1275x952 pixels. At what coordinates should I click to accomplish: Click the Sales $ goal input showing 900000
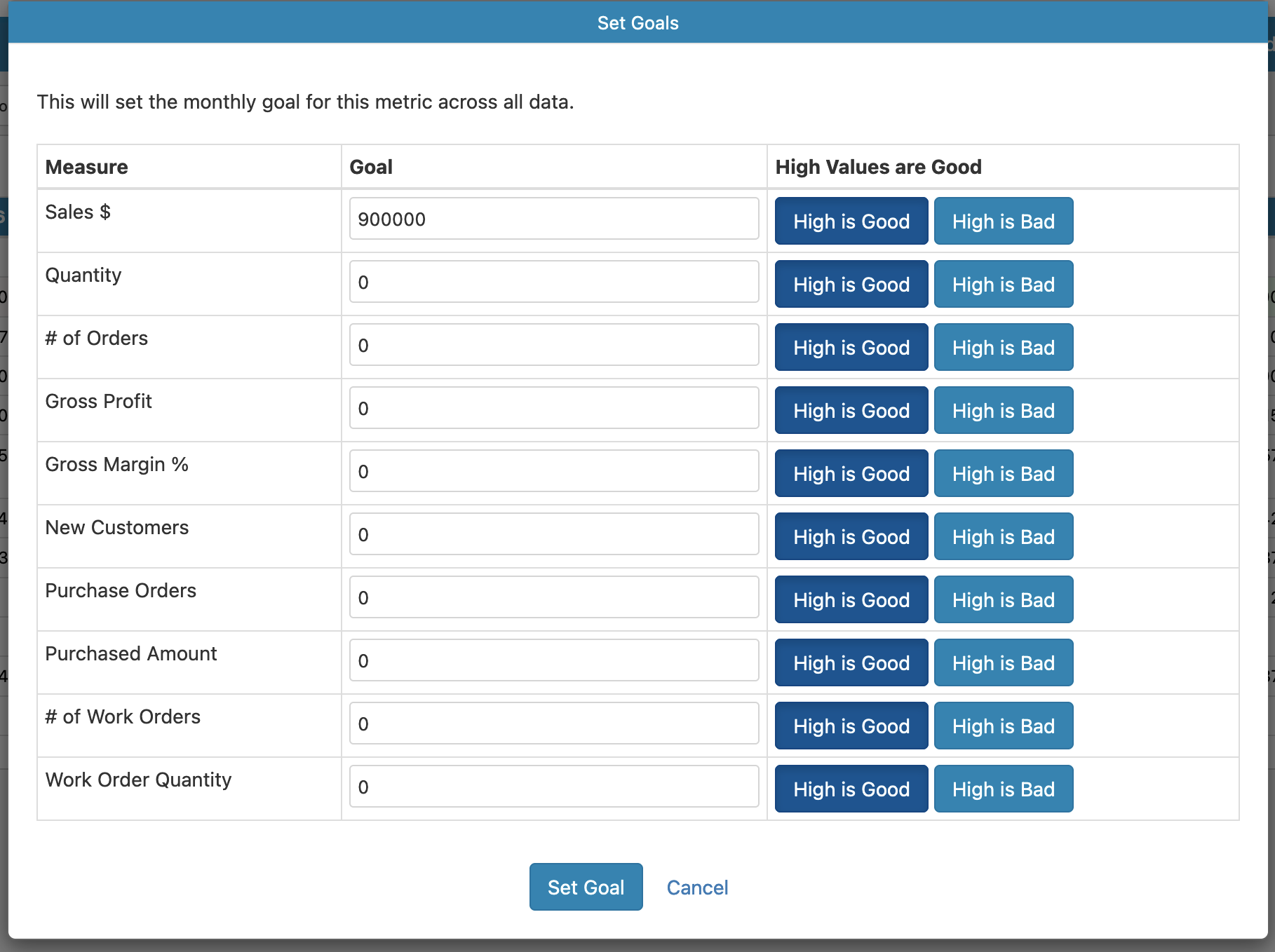(554, 219)
